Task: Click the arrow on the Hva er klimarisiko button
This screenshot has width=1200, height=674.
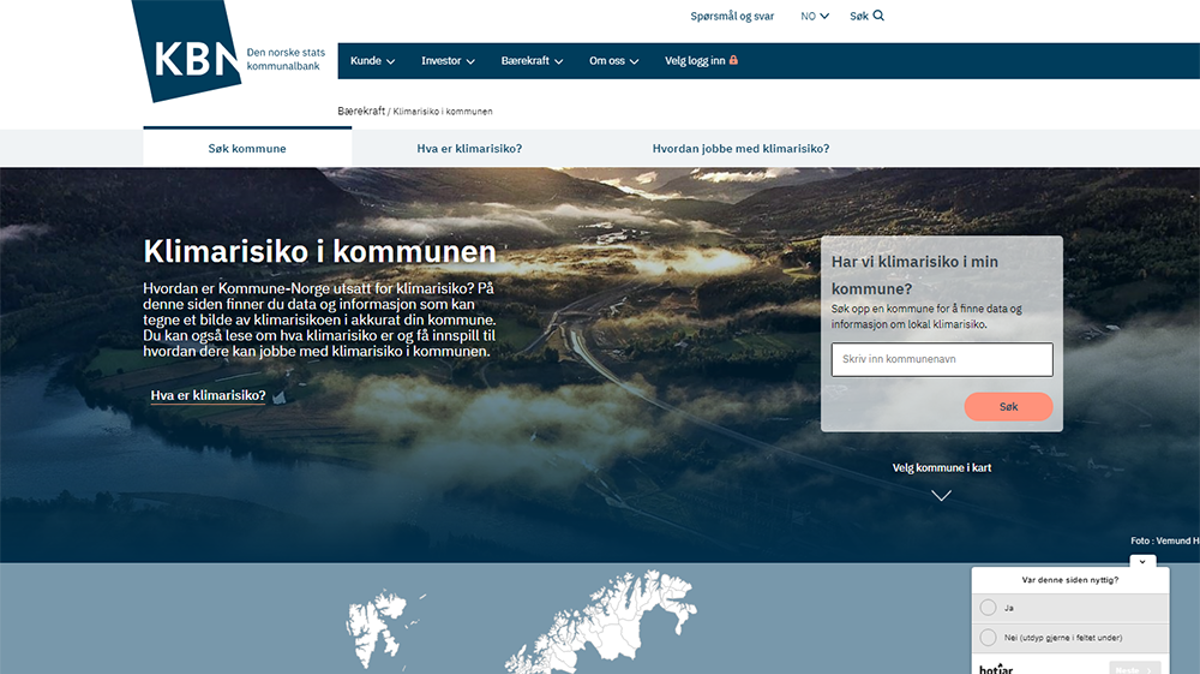Action: point(277,398)
